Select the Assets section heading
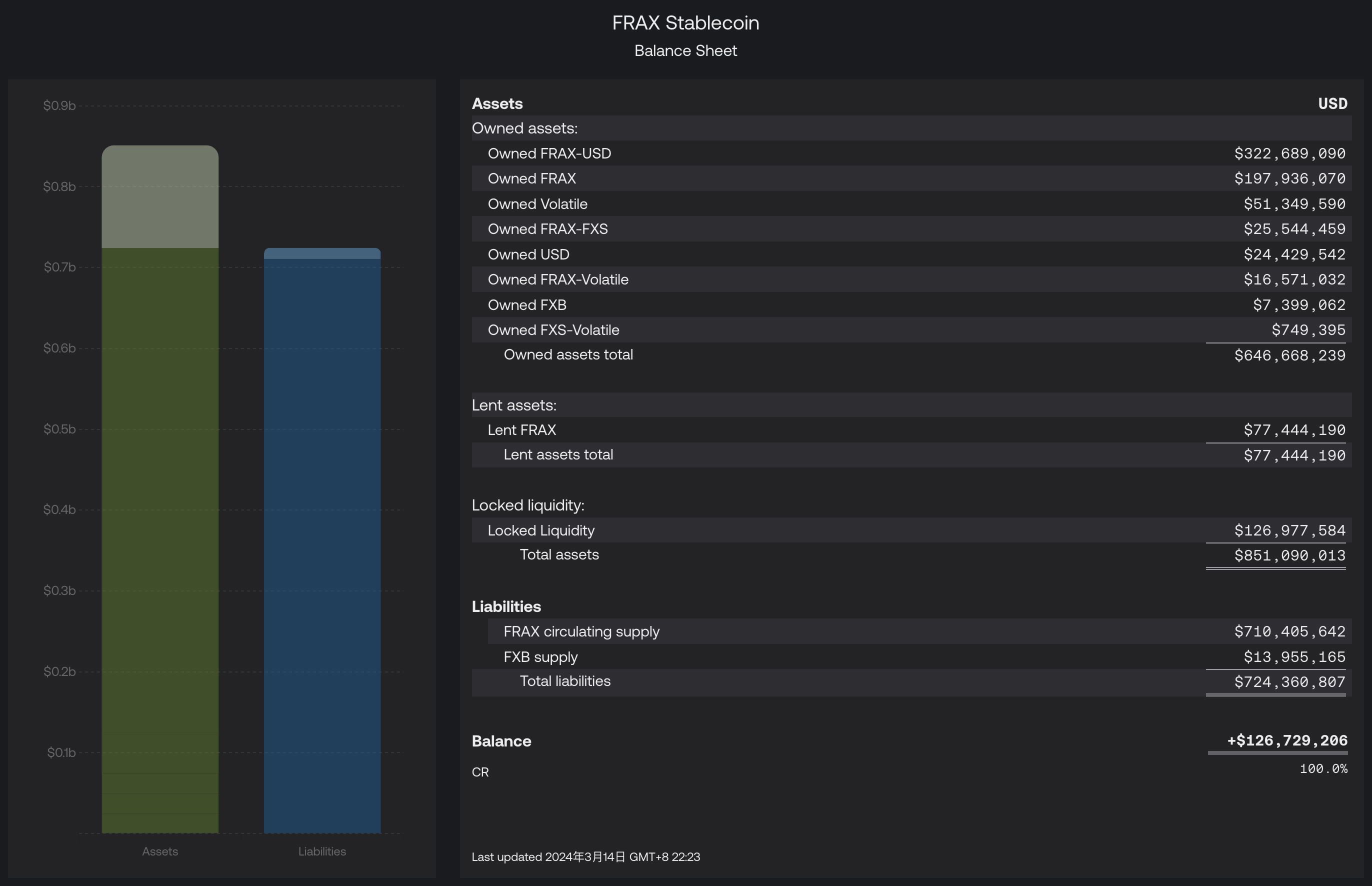Screen dimensions: 1372x886 tap(497, 103)
